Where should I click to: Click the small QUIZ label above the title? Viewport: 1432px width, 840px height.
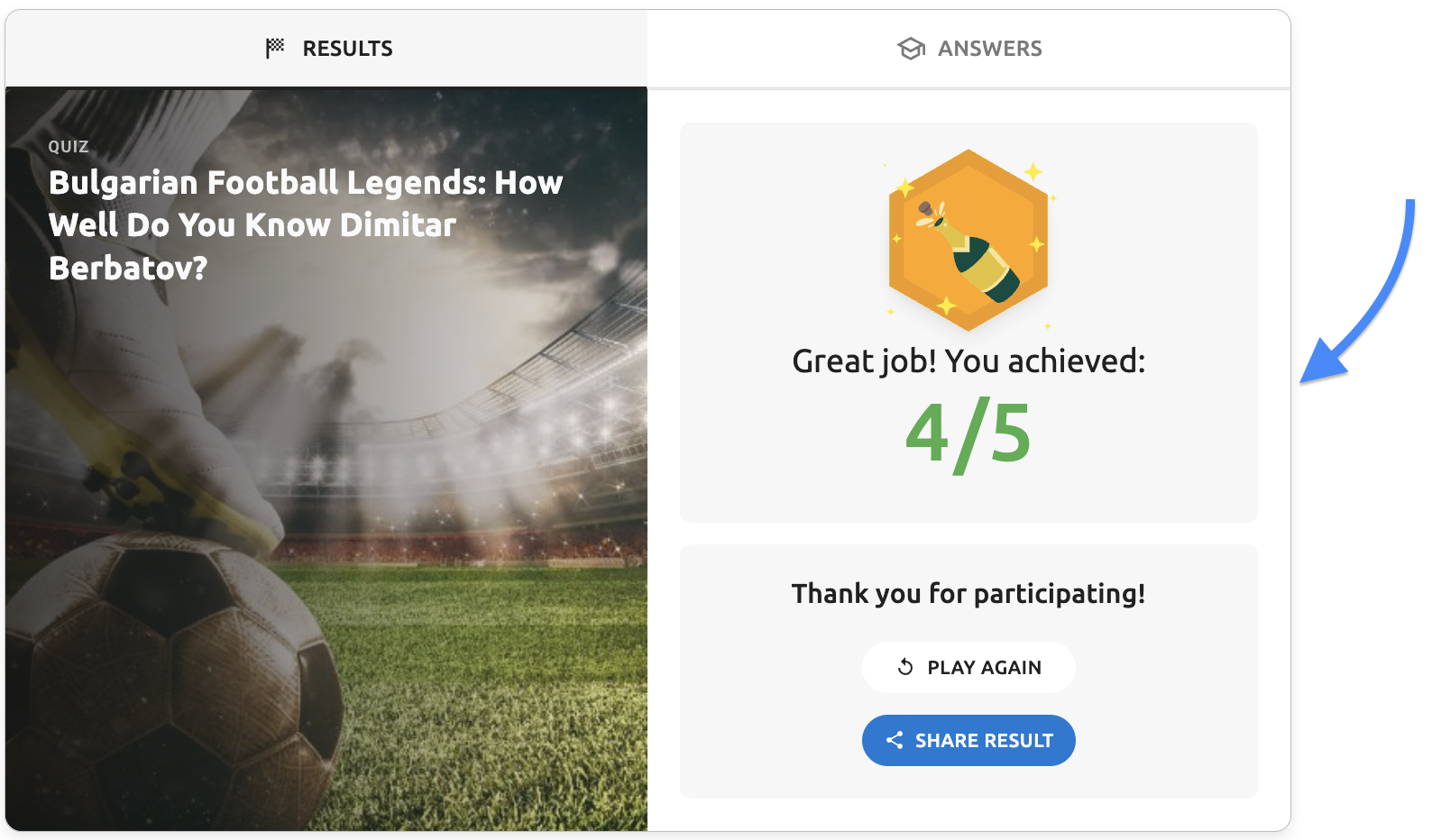point(69,146)
